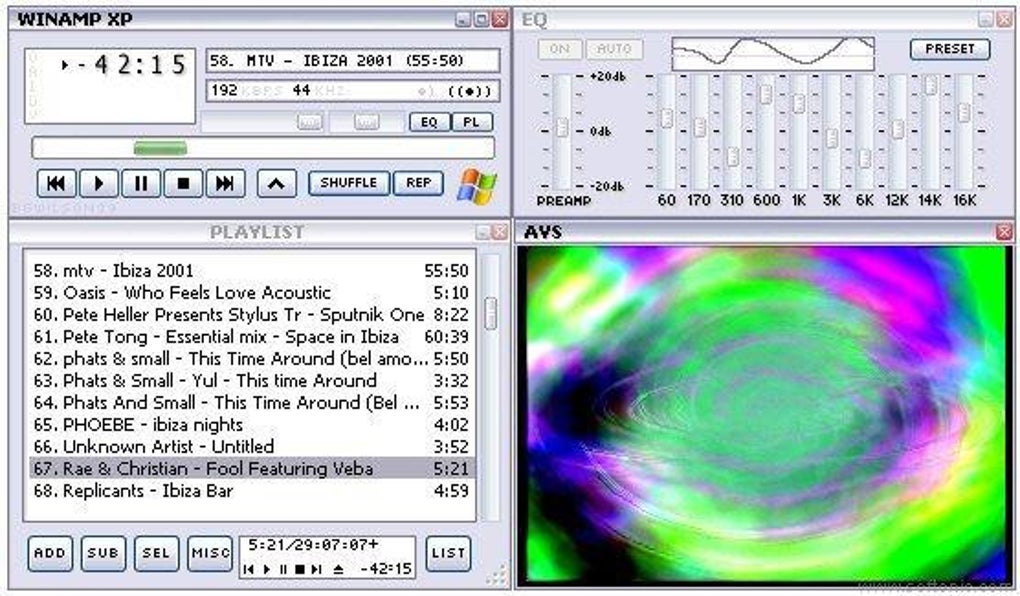1020x596 pixels.
Task: Select track 61 Pete Tong Essential mix
Action: [x=251, y=337]
